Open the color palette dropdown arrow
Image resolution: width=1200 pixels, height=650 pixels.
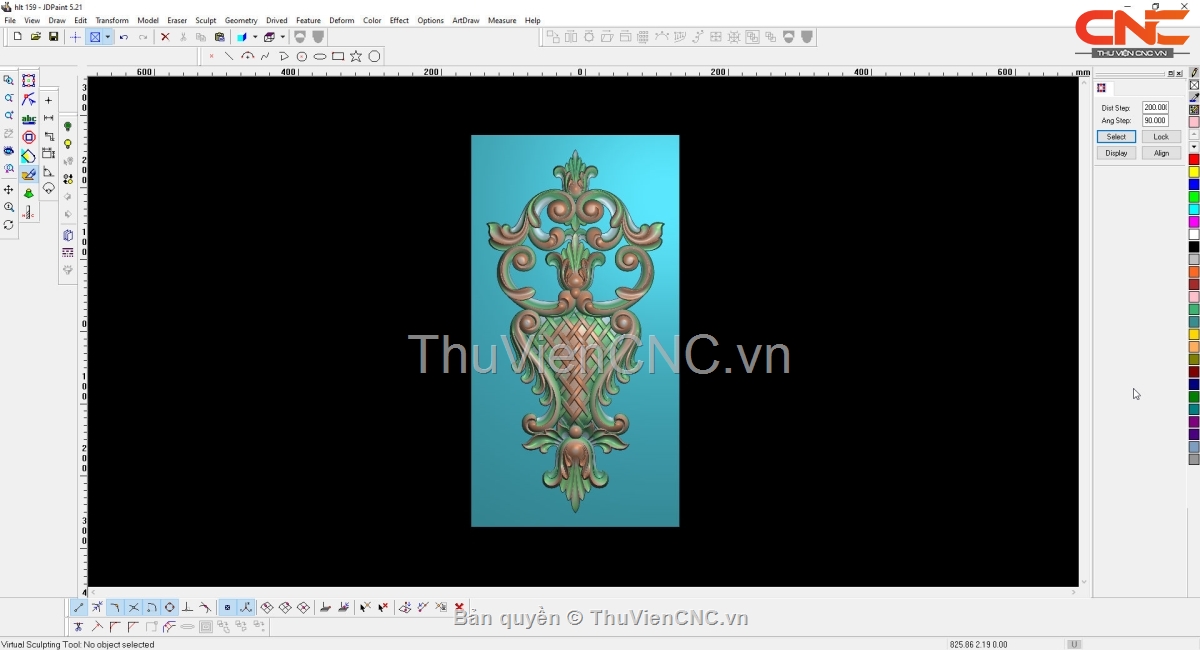tap(1194, 147)
